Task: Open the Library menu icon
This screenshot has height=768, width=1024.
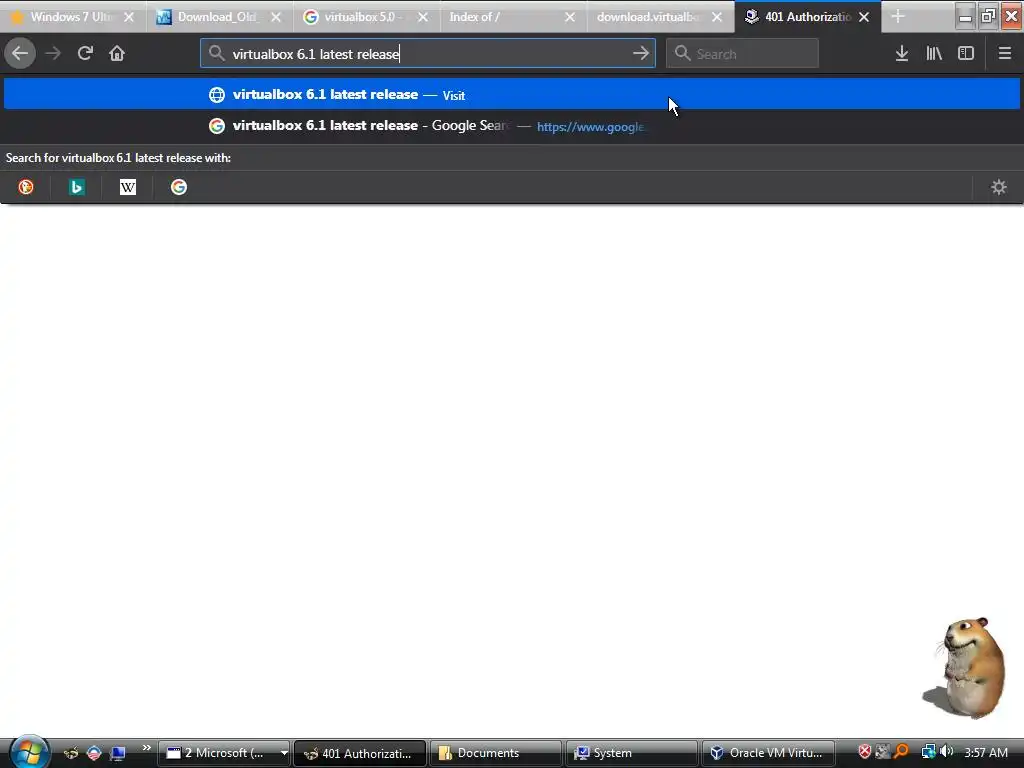Action: 934,54
